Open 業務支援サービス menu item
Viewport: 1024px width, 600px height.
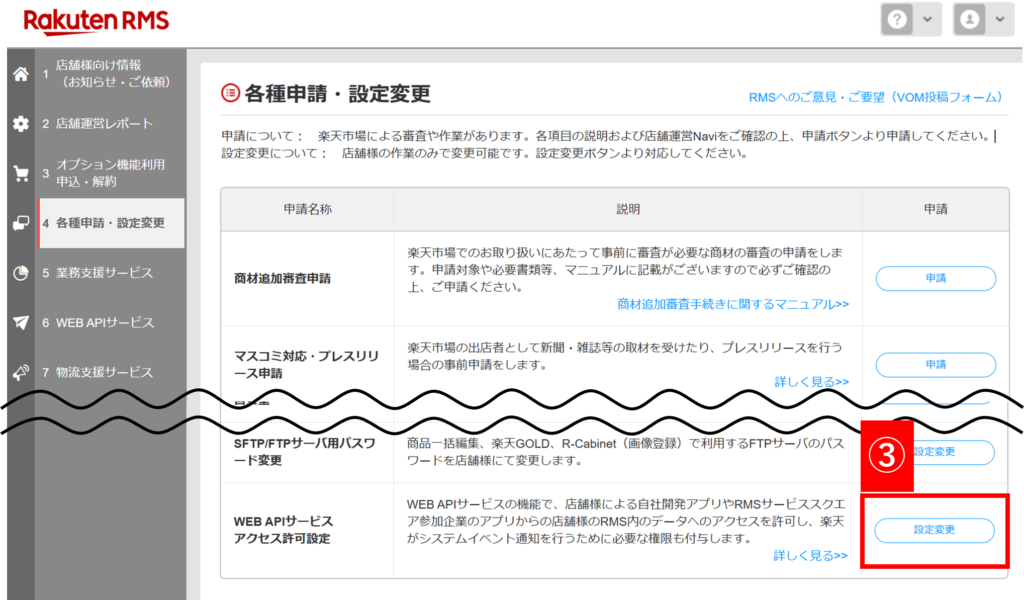pos(112,273)
